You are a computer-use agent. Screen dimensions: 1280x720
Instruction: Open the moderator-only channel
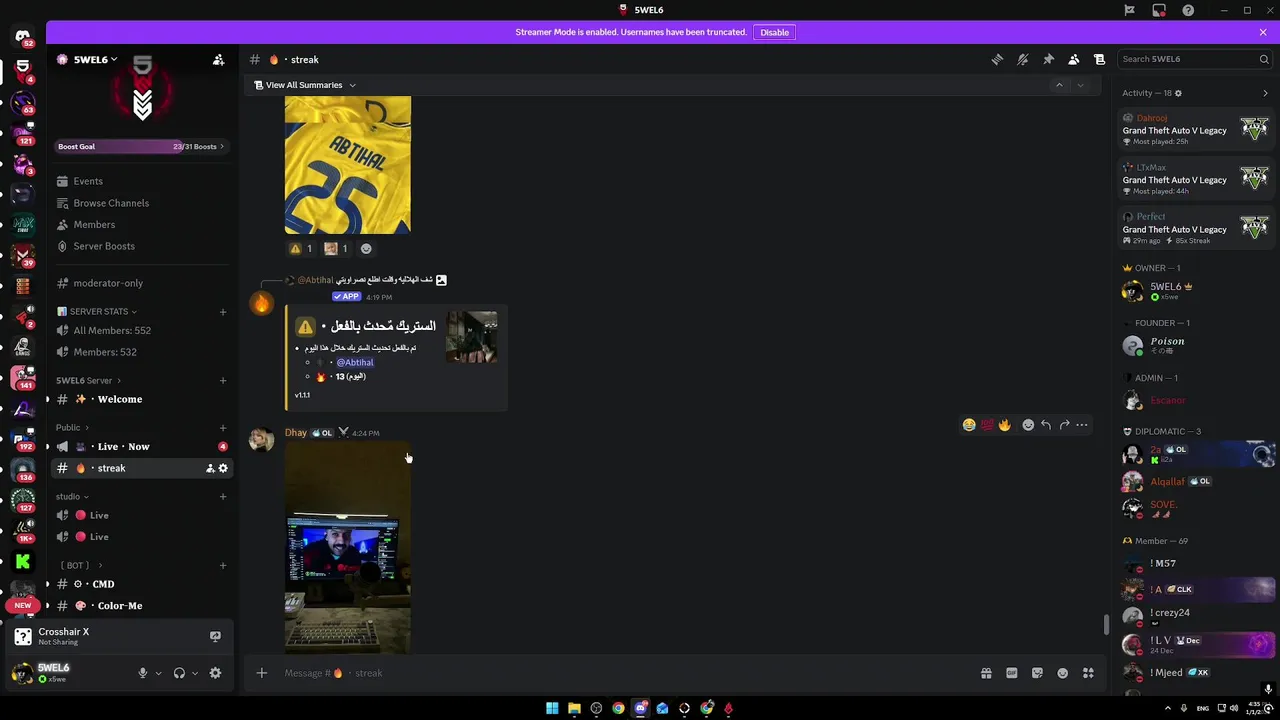coord(143,283)
